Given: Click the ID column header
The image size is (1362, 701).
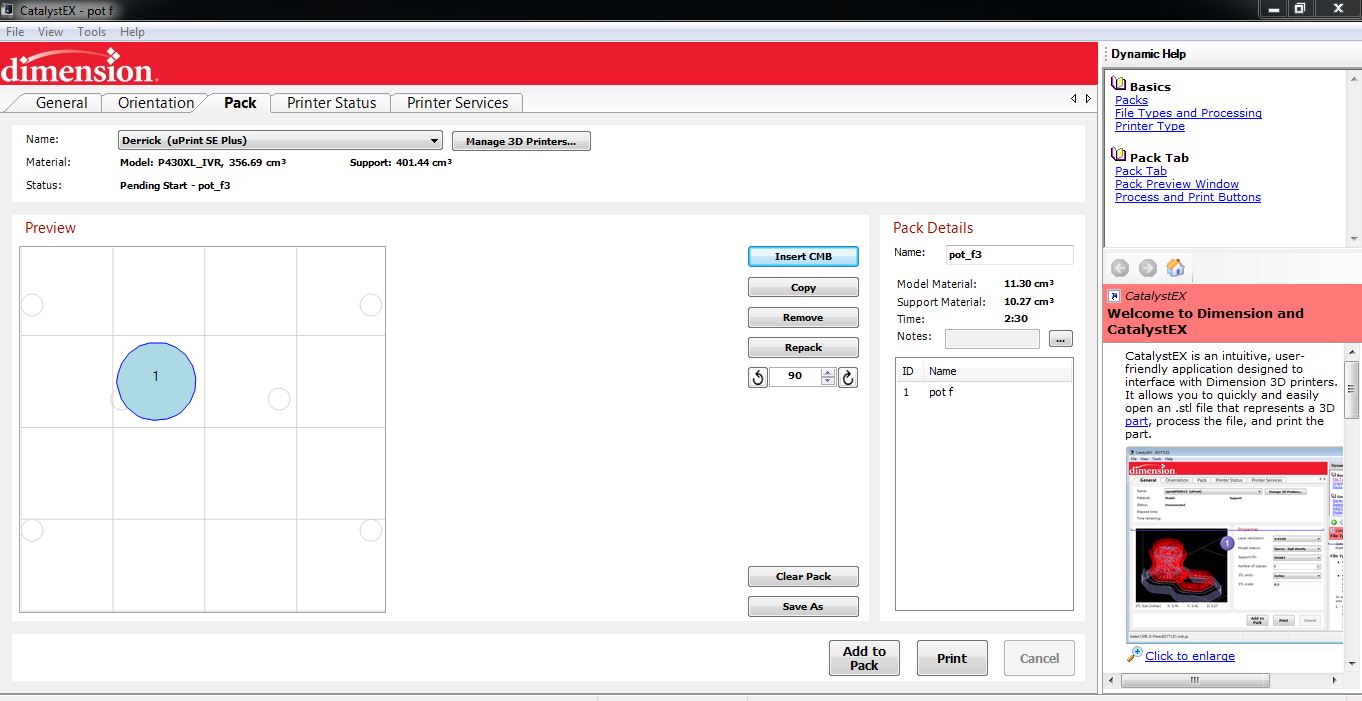Looking at the screenshot, I should click(x=909, y=371).
